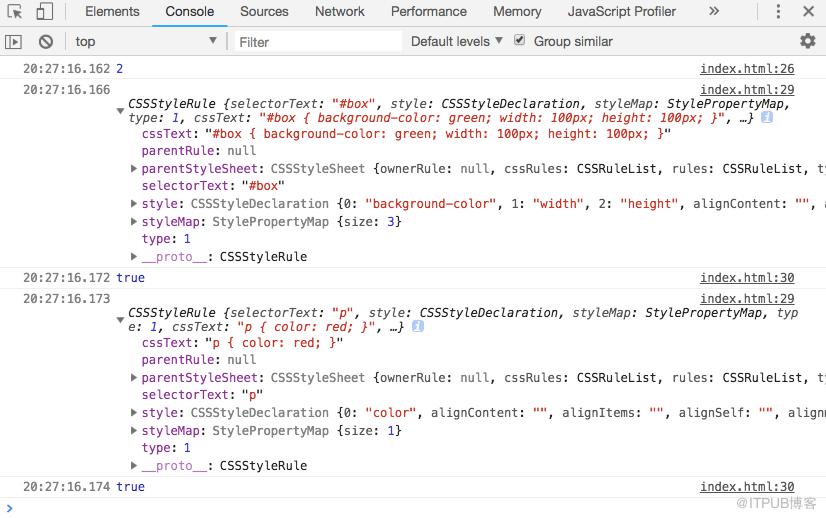This screenshot has height=518, width=826.
Task: Expand style with background-color declaration
Action: pos(134,203)
